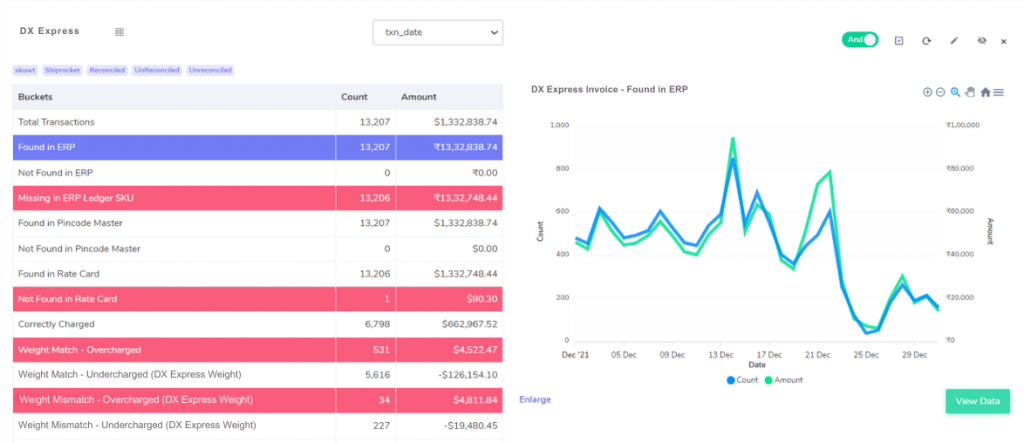The height and width of the screenshot is (443, 1024).
Task: Click the count value 6,798
Action: pos(377,324)
